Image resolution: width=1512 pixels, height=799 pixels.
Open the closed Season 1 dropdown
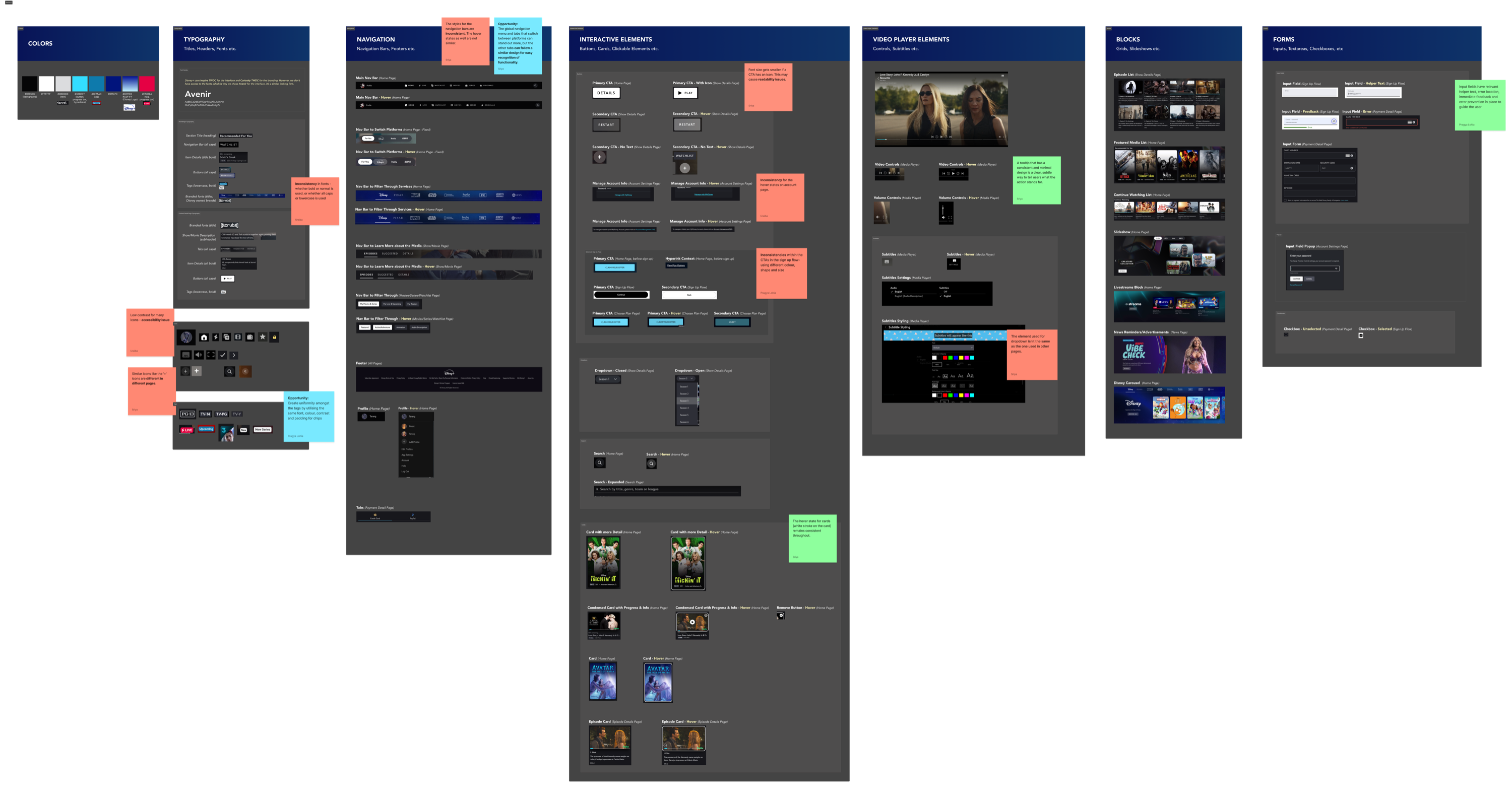[x=607, y=379]
